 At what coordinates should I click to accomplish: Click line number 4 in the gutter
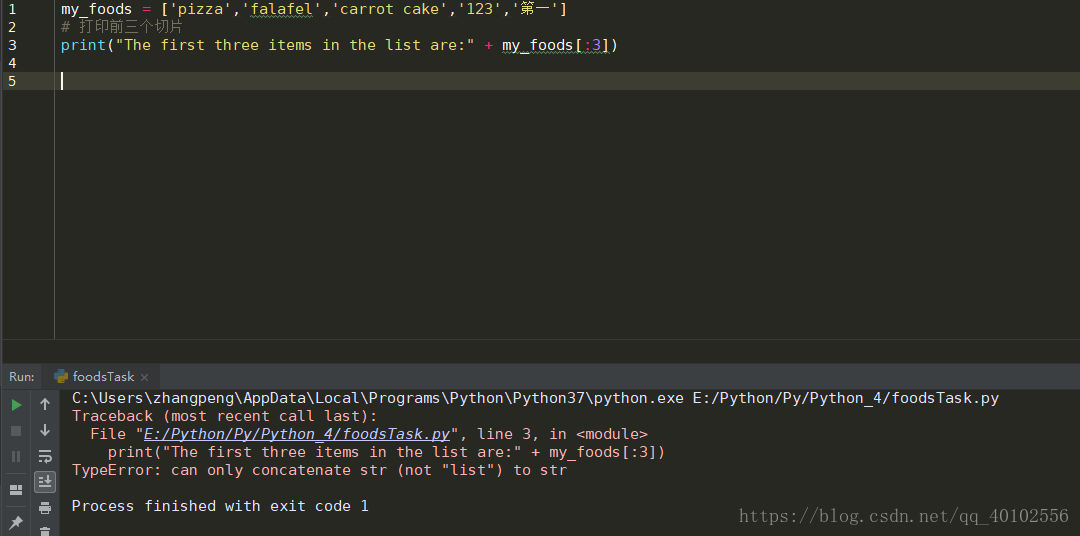(12, 63)
